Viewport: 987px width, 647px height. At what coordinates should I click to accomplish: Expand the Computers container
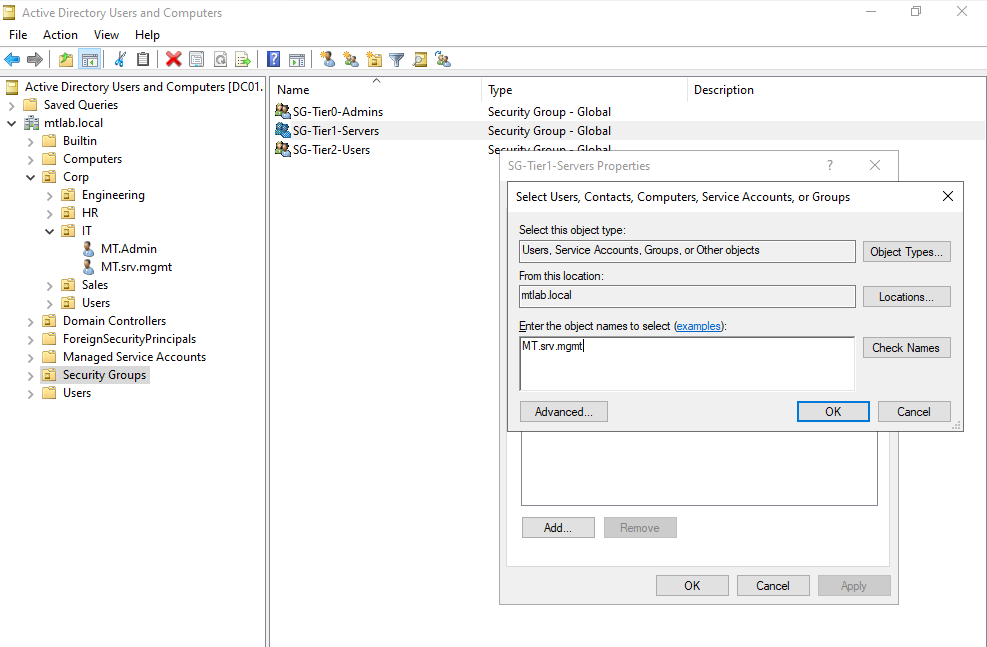(30, 159)
